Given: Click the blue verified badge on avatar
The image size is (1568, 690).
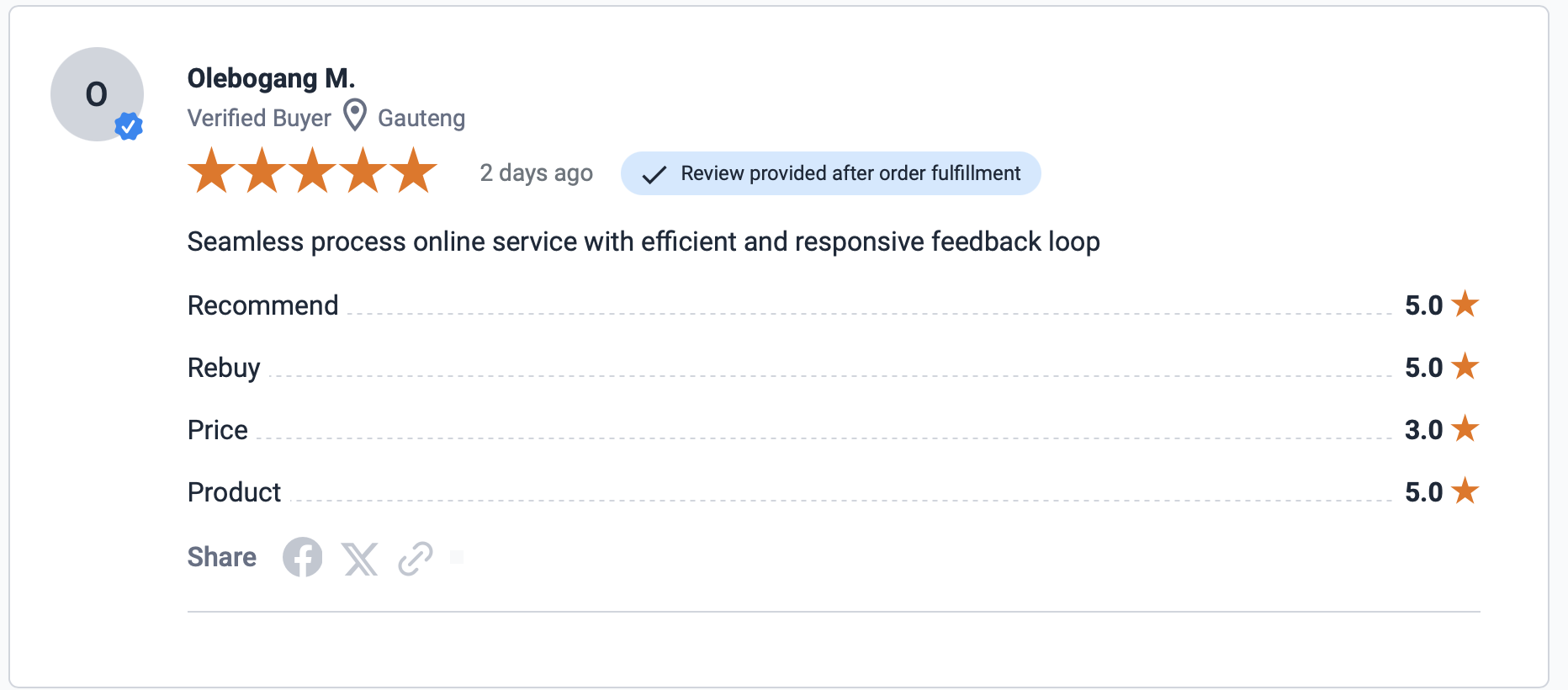Looking at the screenshot, I should click(x=129, y=126).
